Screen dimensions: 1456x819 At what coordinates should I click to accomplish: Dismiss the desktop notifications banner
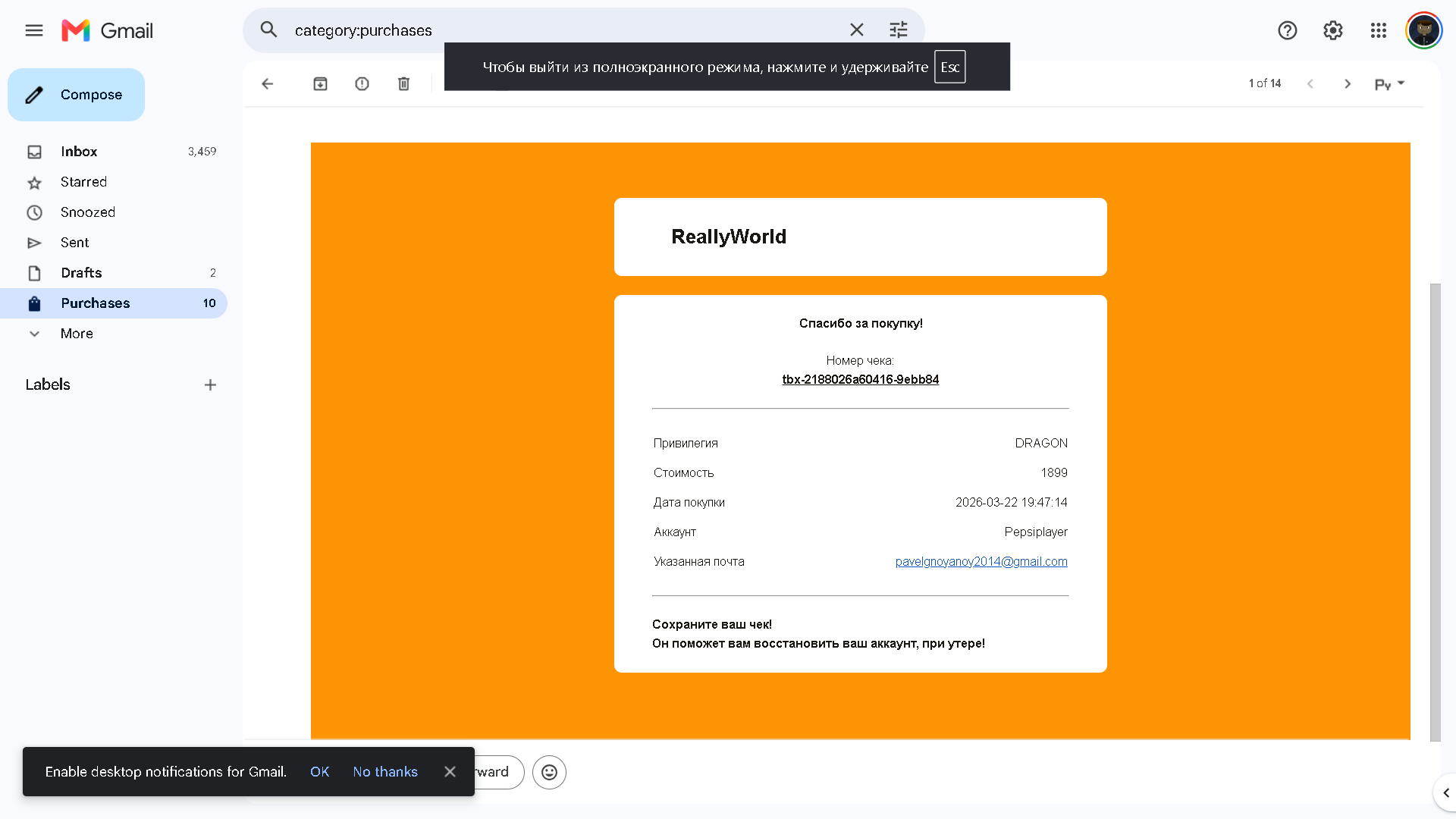click(x=450, y=771)
